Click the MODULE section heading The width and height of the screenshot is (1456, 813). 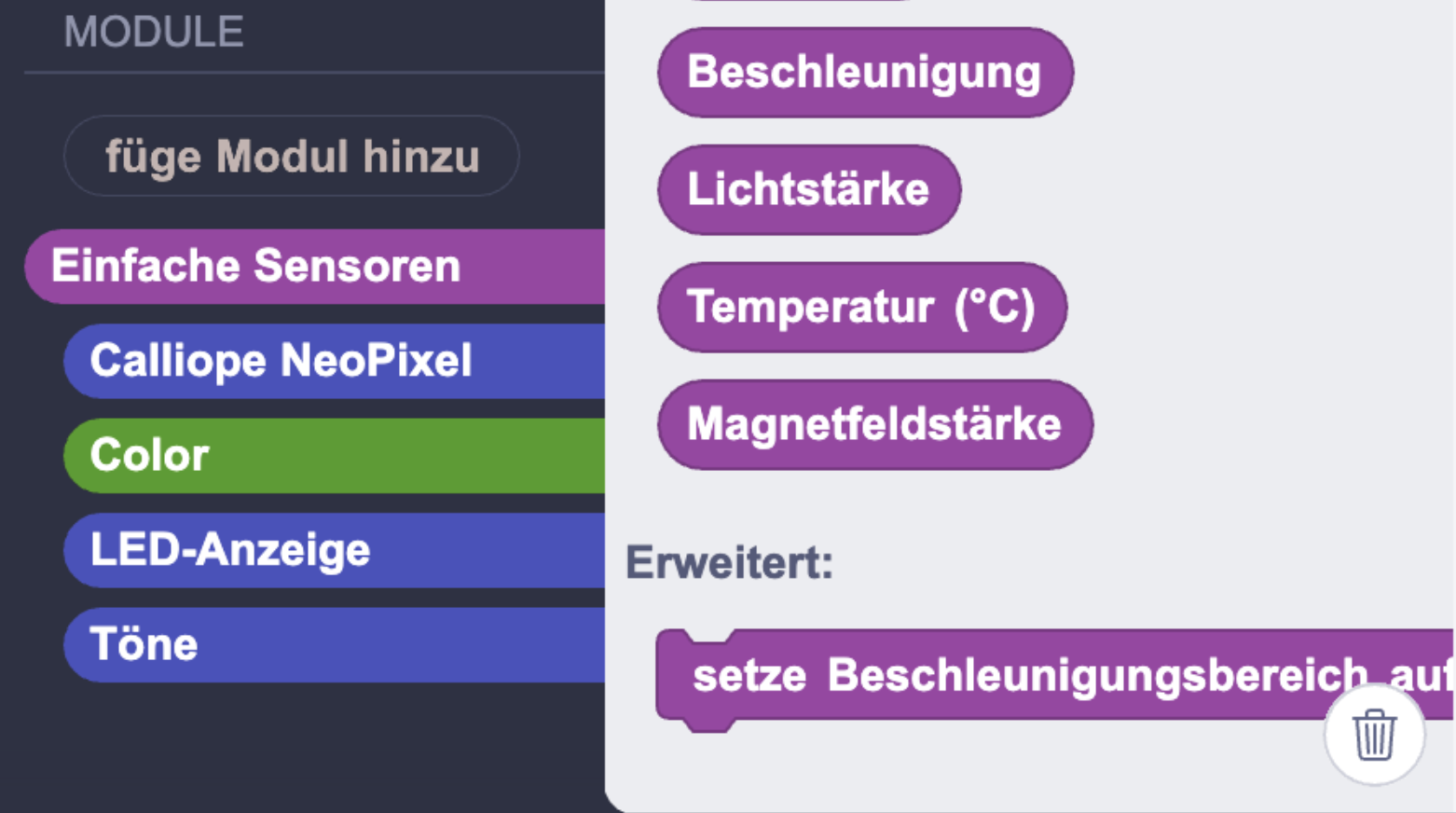154,33
